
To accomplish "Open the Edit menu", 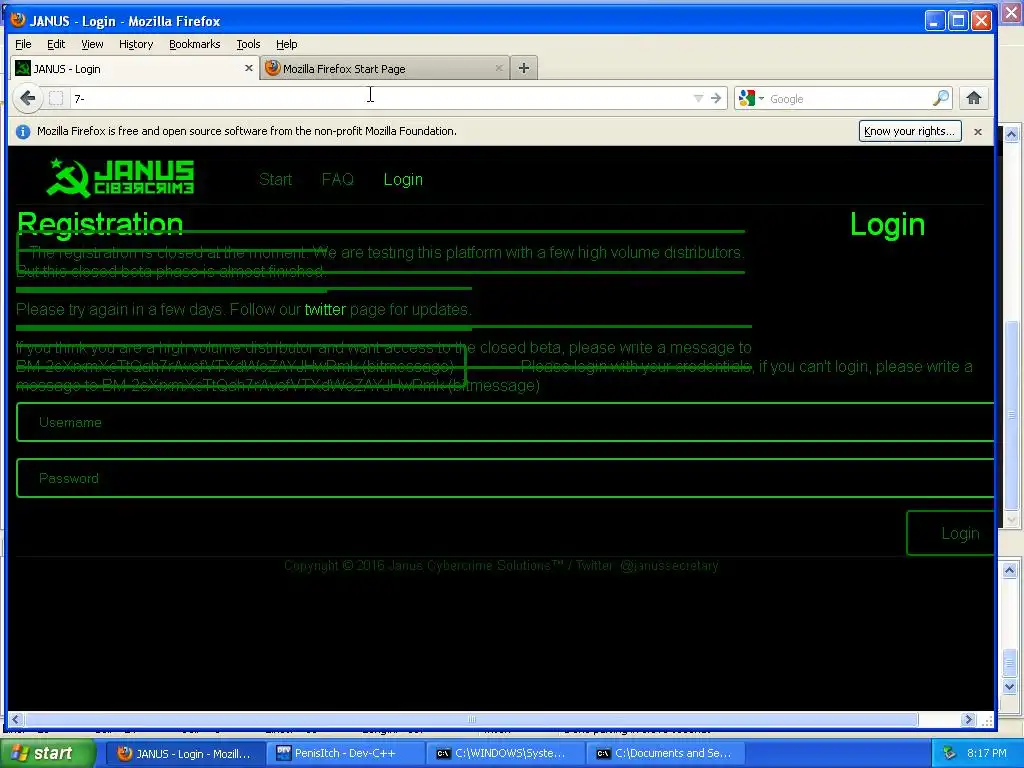I will (56, 44).
